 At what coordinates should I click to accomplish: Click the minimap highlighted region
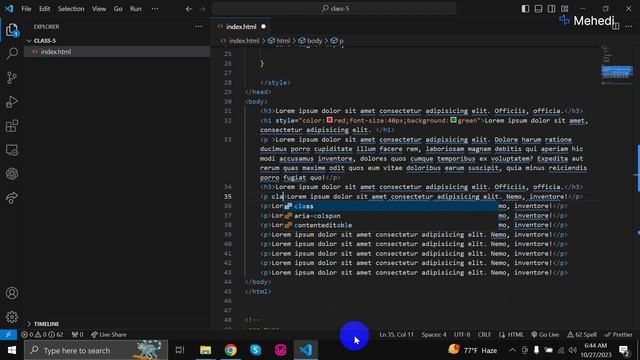617,72
